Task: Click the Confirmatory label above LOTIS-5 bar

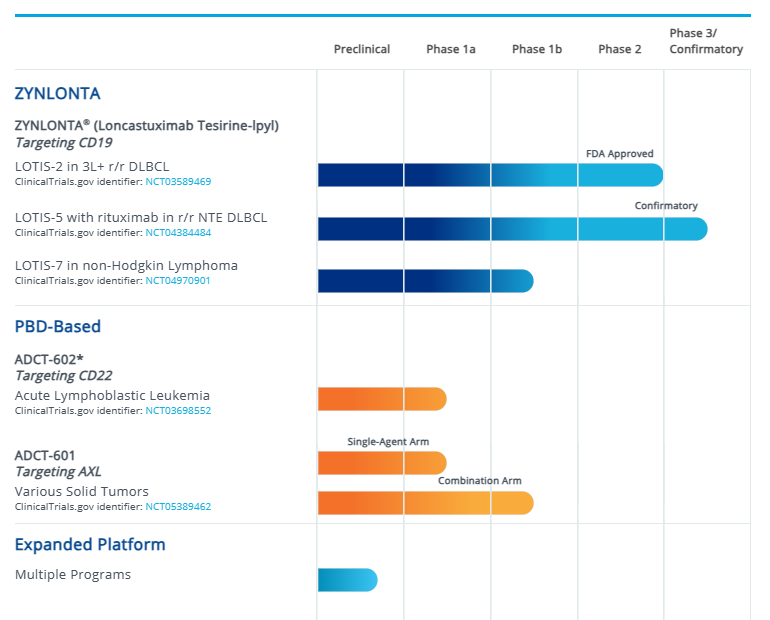Action: tap(666, 206)
